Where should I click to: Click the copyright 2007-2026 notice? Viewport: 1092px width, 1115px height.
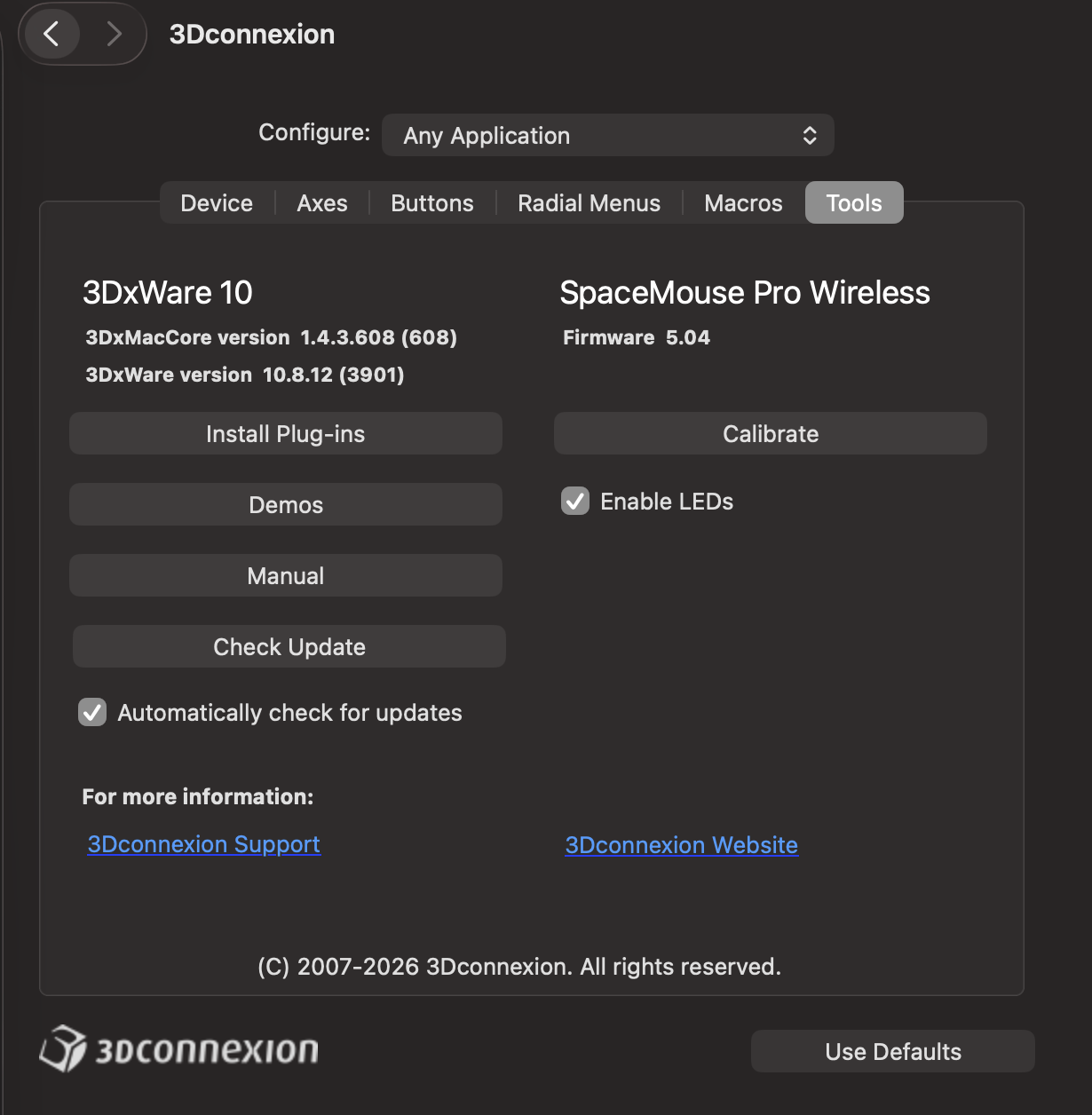tap(519, 966)
